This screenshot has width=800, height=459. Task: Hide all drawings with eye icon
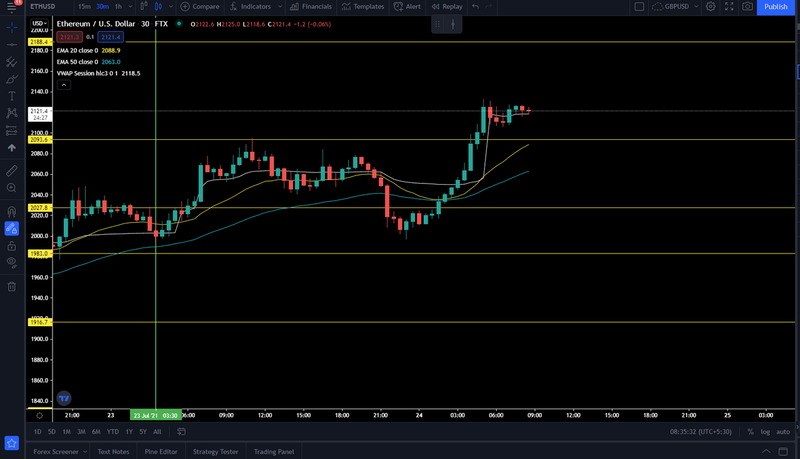[x=12, y=263]
